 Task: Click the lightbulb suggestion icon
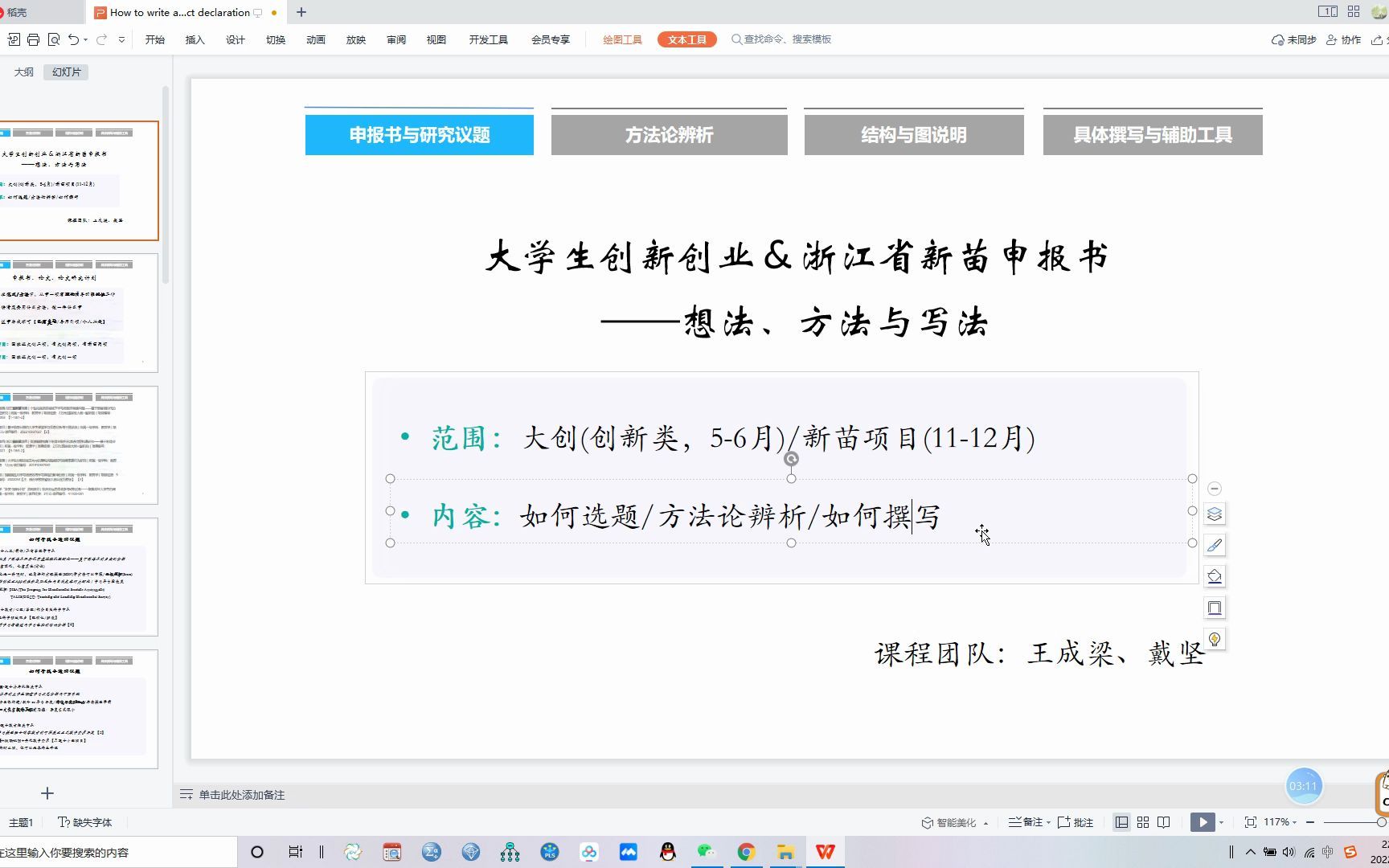click(1215, 639)
